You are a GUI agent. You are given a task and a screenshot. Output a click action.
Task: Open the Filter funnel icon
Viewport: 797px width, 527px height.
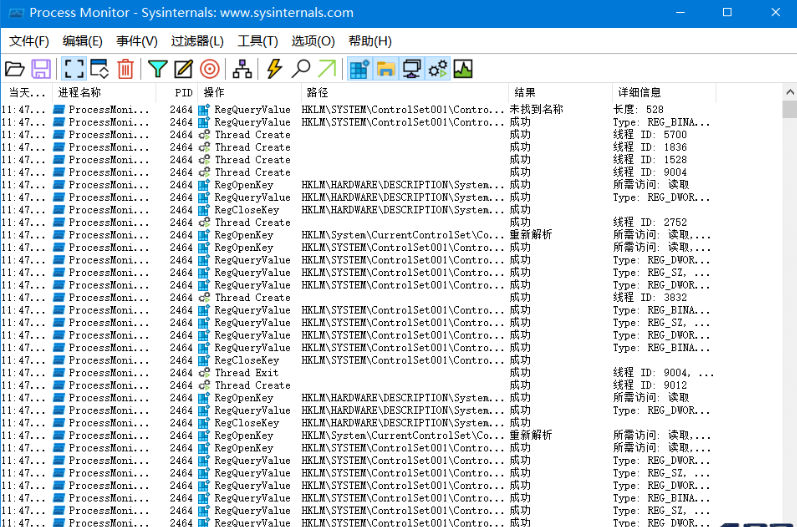point(157,69)
